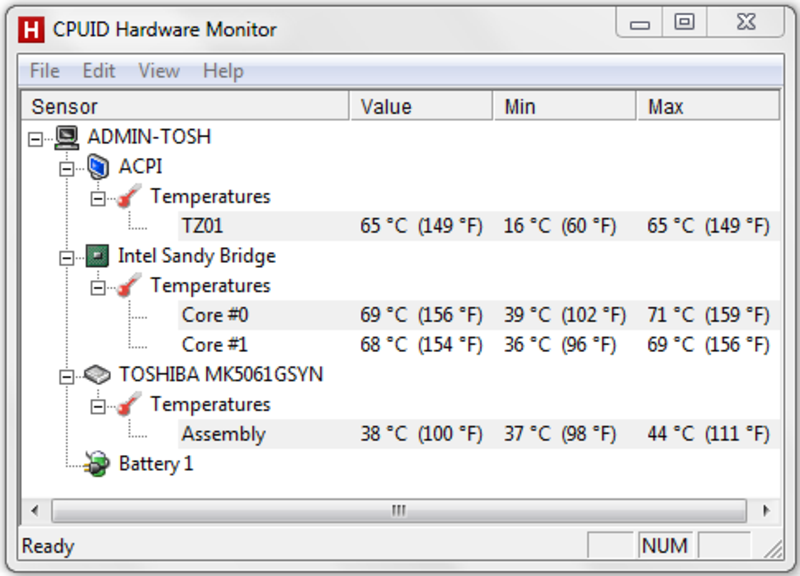The image size is (800, 576).
Task: Select the Core #0 sensor row
Action: (479, 315)
